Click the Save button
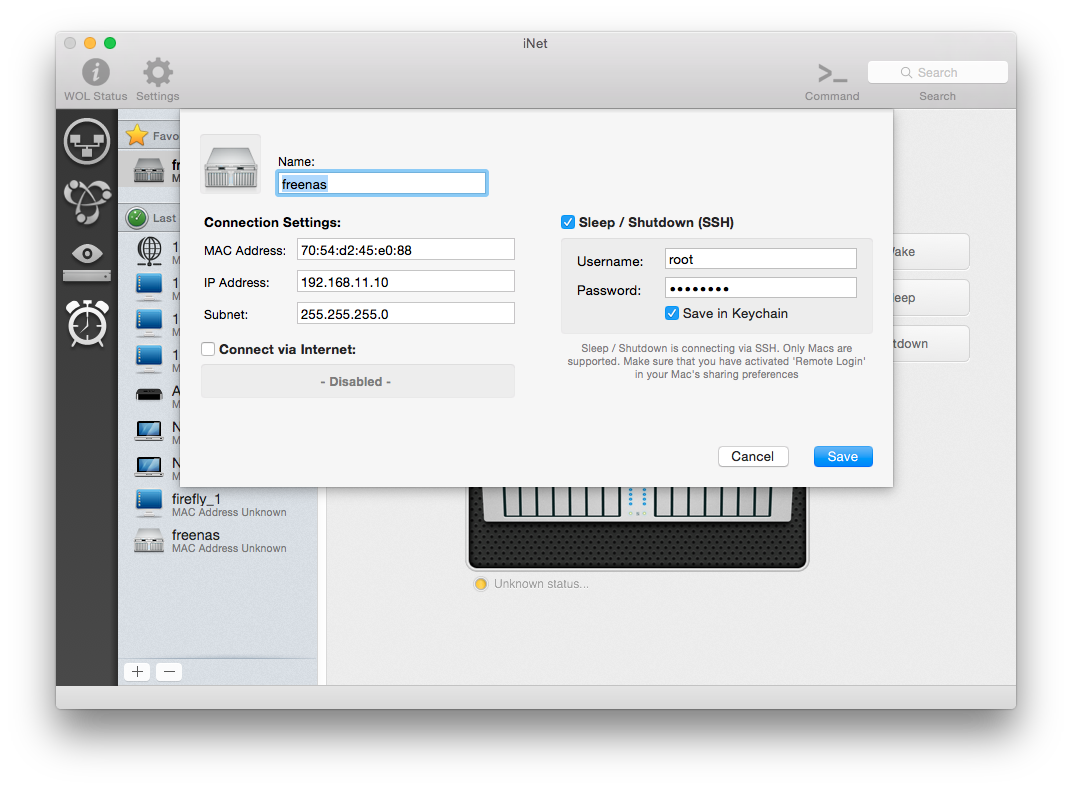 842,456
